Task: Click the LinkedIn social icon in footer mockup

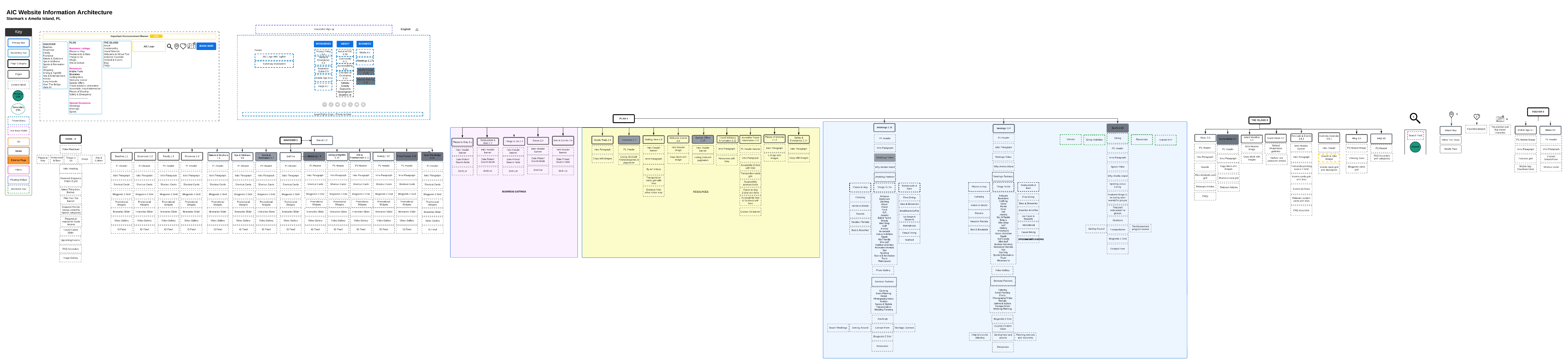Action: point(363,104)
